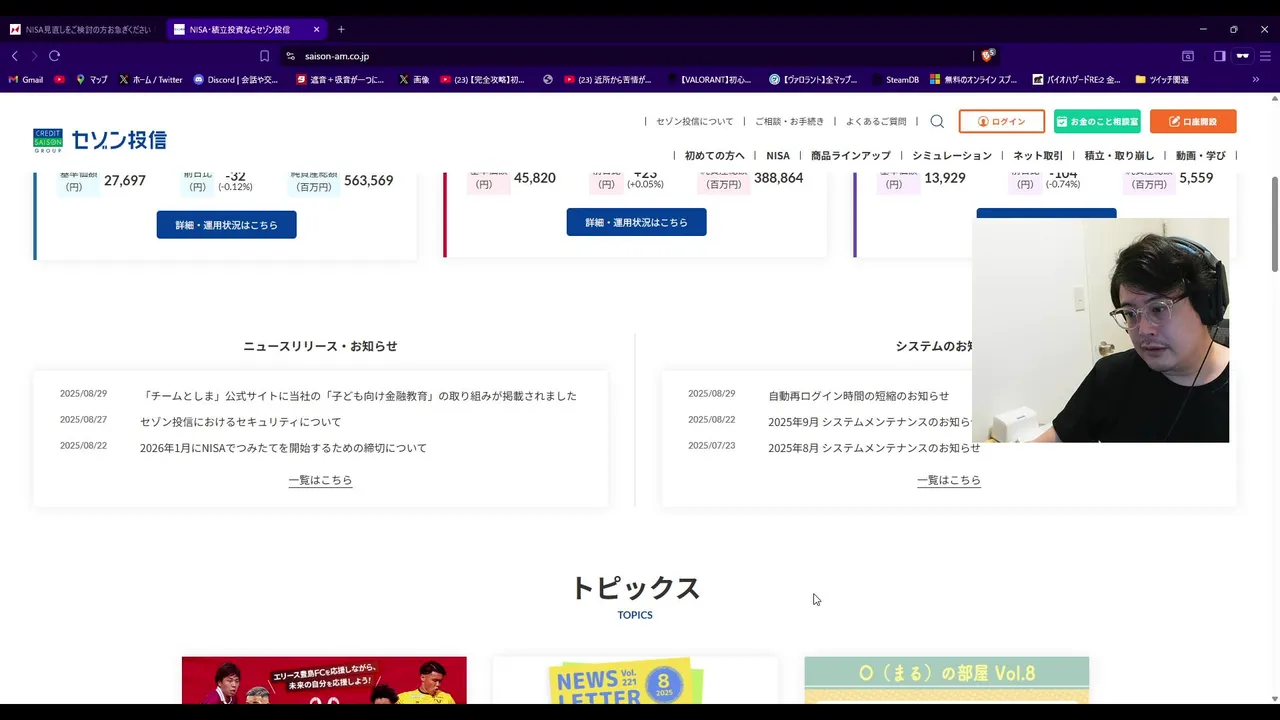Image resolution: width=1280 pixels, height=720 pixels.
Task: Click 詳細・運用状況はこちら under 27,697 fund
Action: (227, 224)
